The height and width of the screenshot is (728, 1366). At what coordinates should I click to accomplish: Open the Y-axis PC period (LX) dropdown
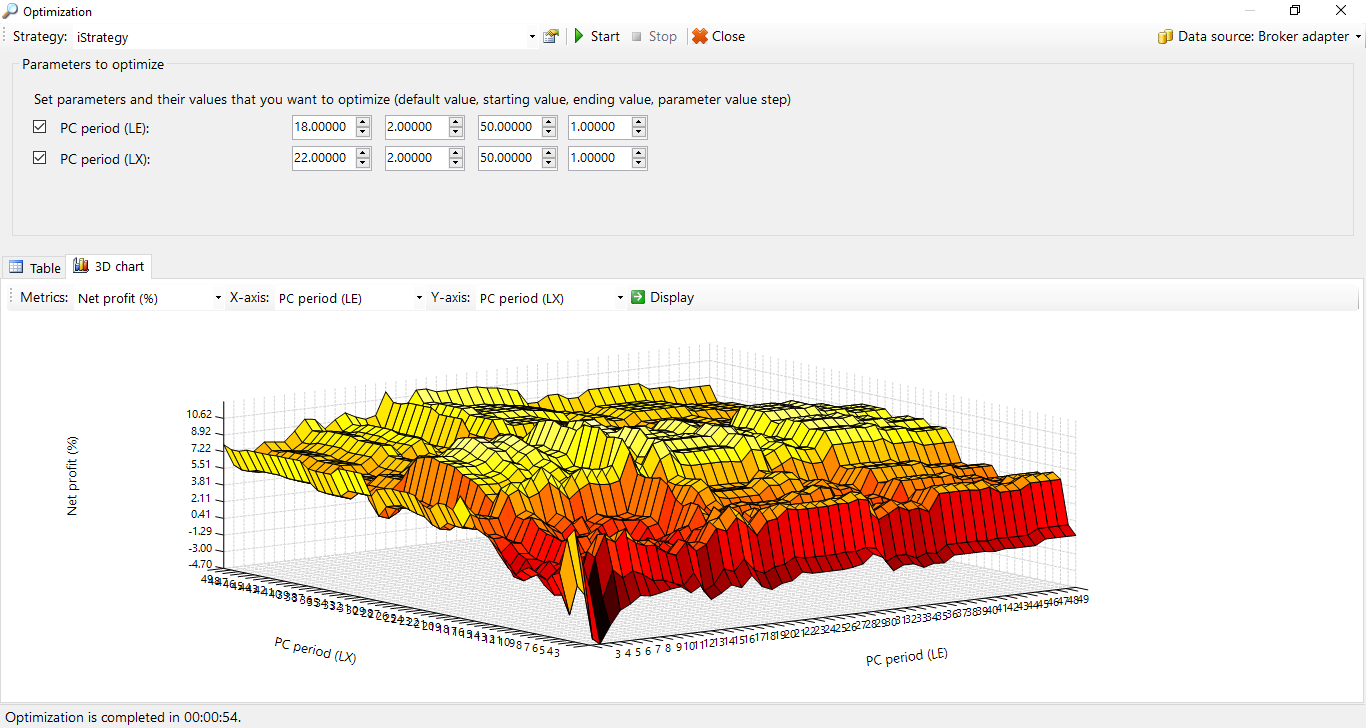(x=620, y=298)
